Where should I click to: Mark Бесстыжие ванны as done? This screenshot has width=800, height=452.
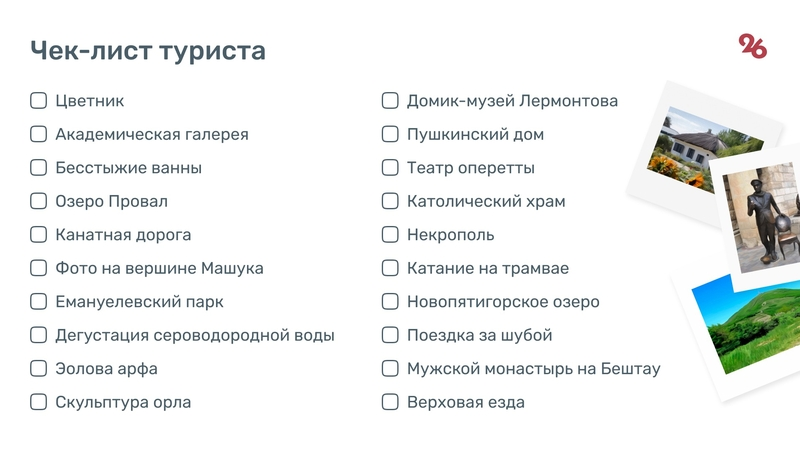[x=39, y=168]
